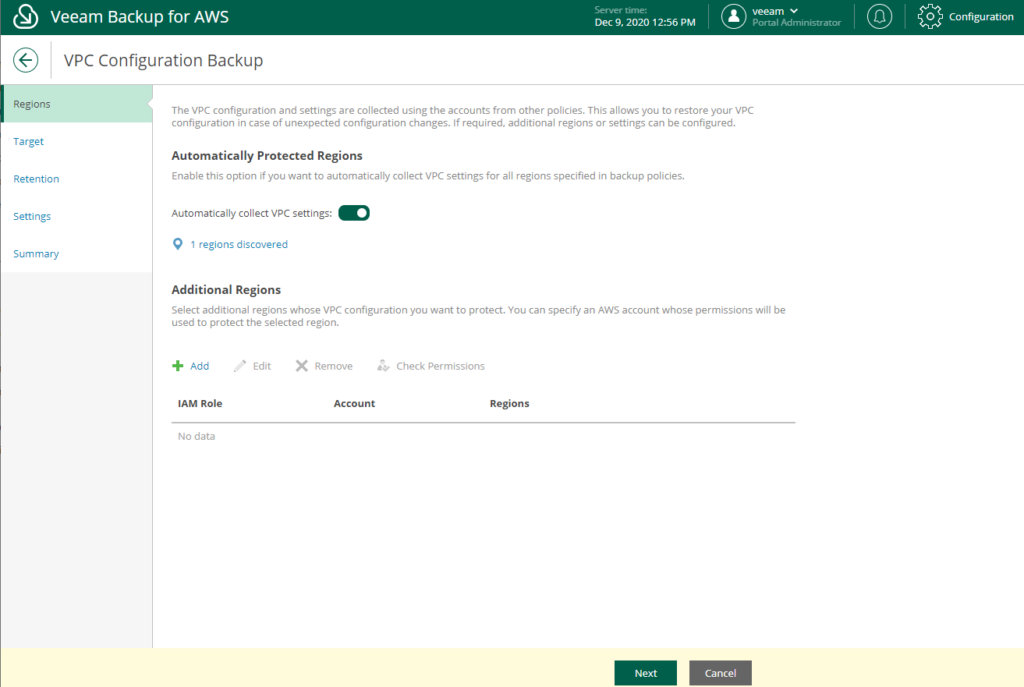
Task: Click the Portal Administrator role text
Action: click(797, 23)
